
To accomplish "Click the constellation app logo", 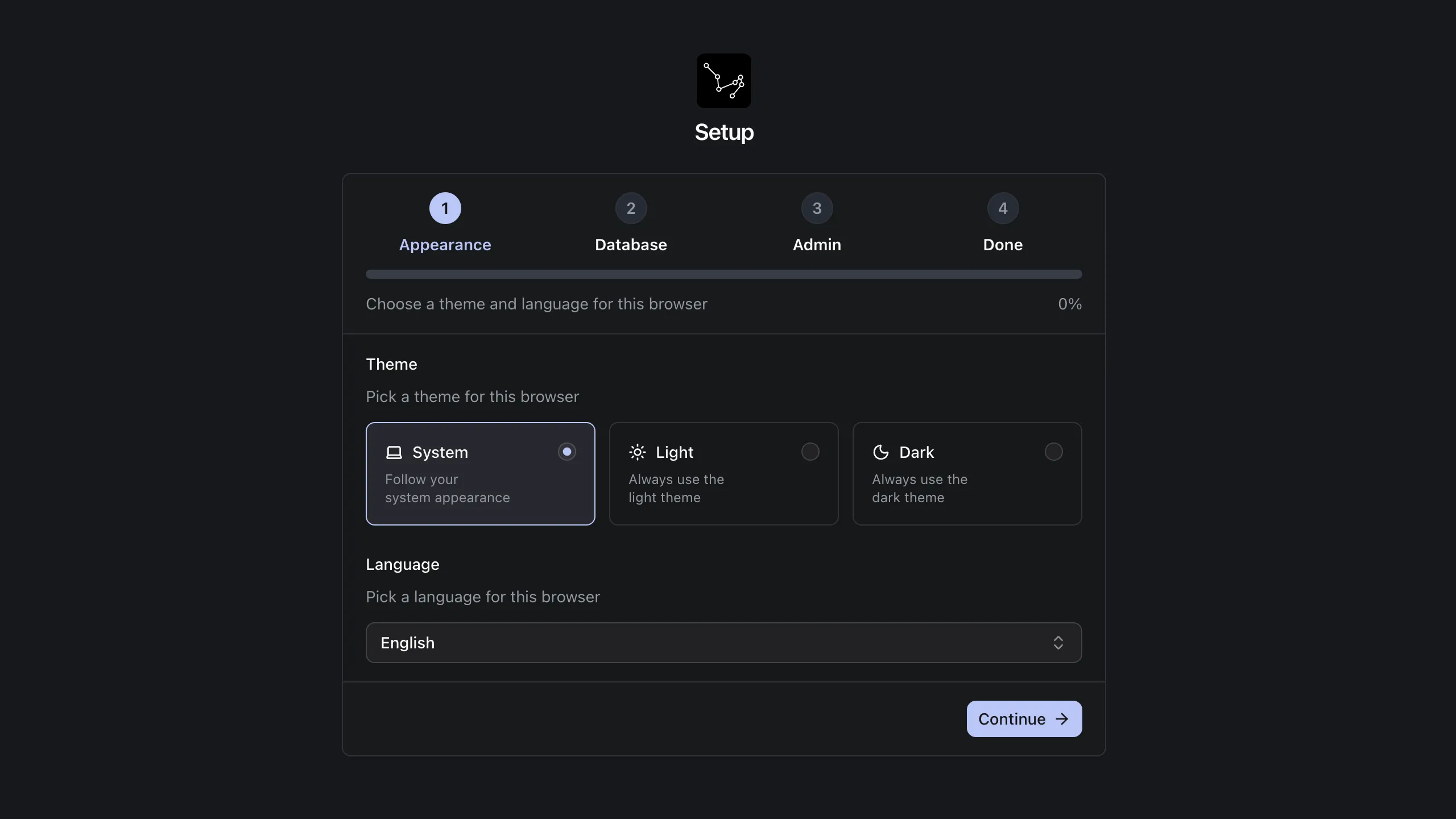I will tap(723, 81).
